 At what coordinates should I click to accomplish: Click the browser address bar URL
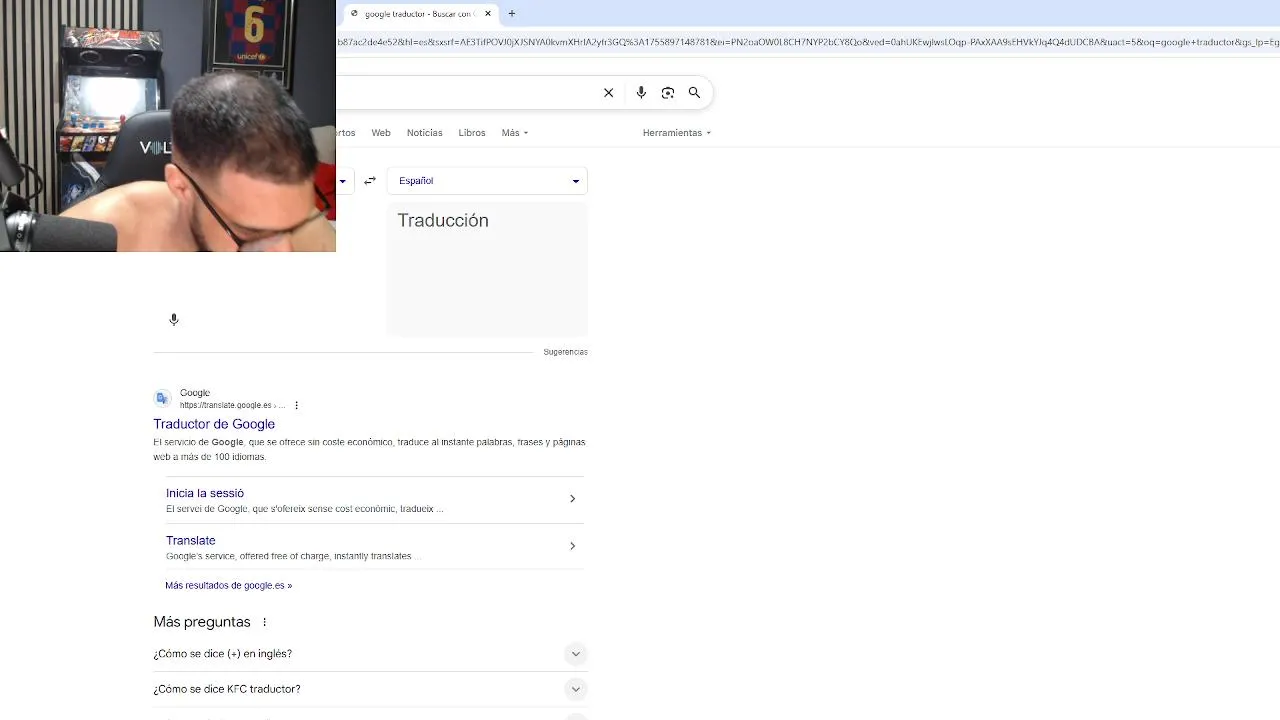(x=808, y=42)
